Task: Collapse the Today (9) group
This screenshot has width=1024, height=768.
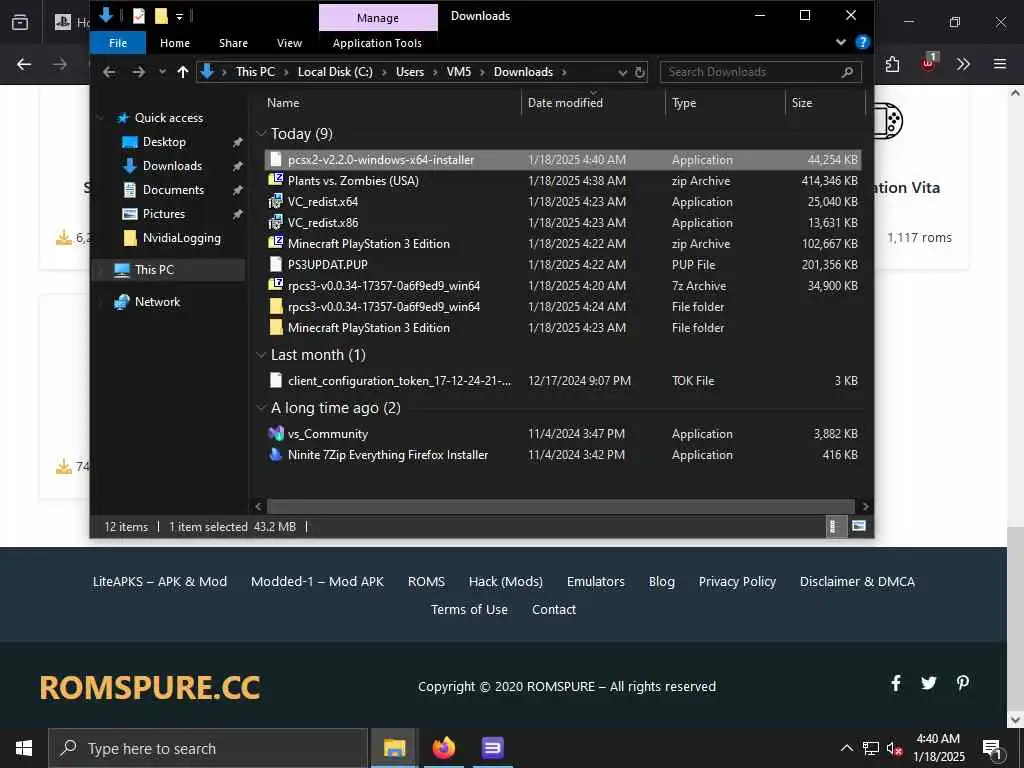Action: coord(261,134)
